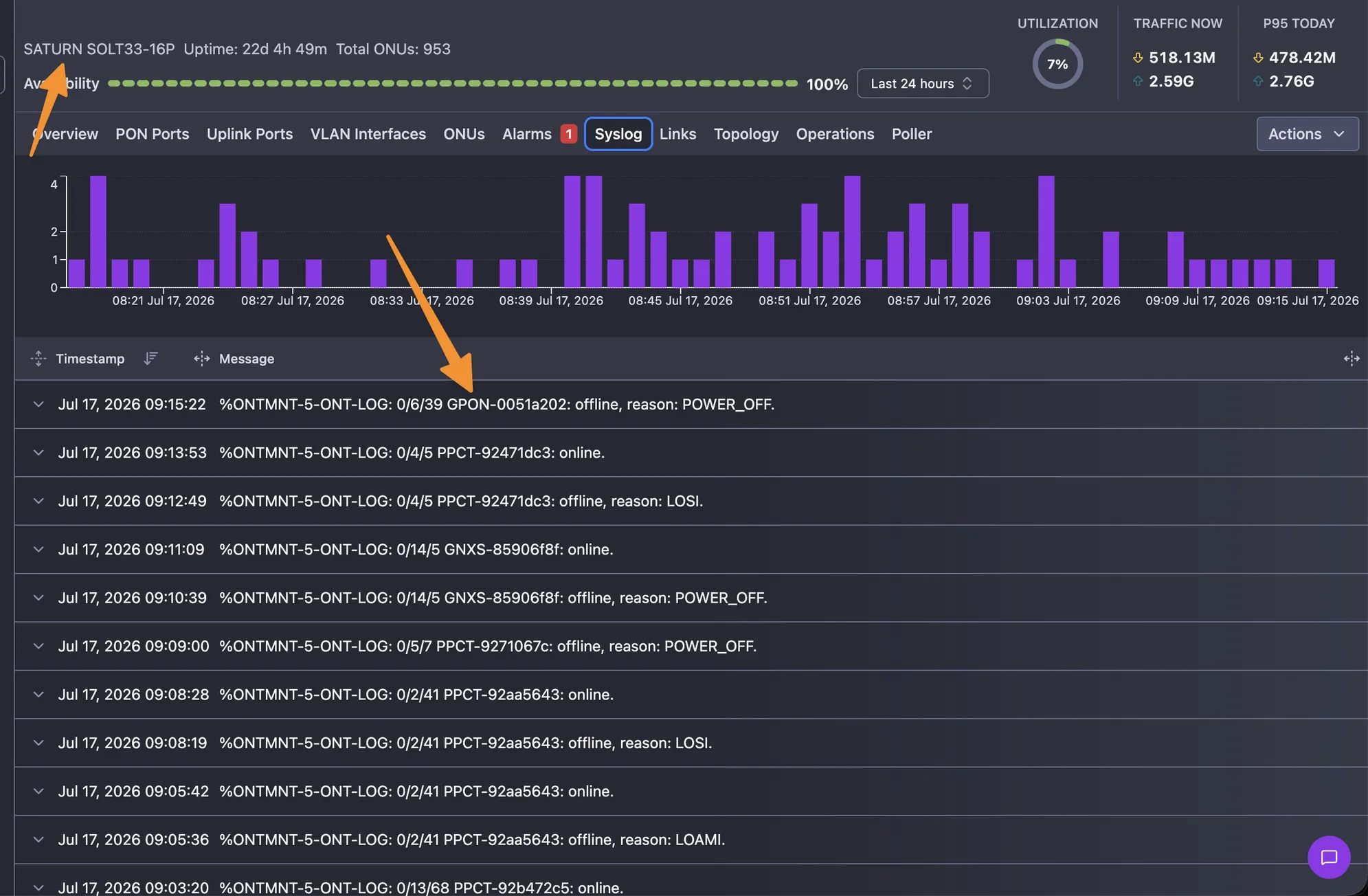
Task: Click P95 Today download arrow icon
Action: coord(1258,58)
